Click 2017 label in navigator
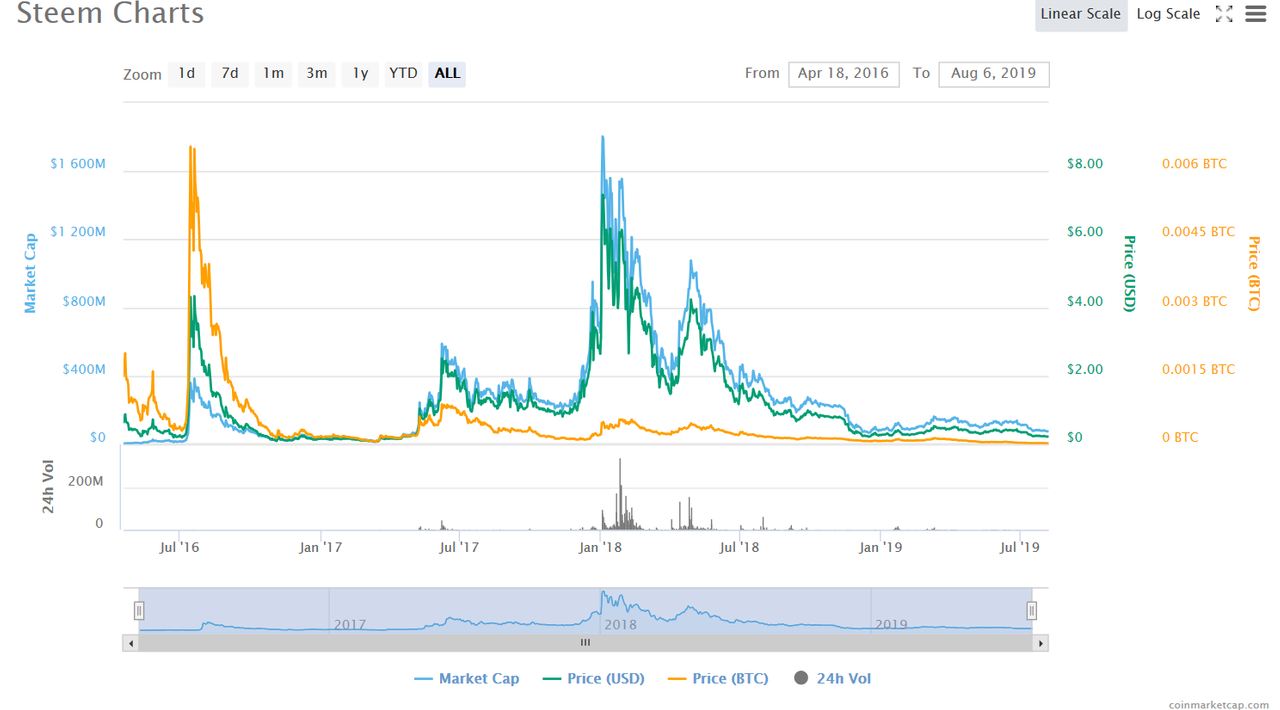 pyautogui.click(x=349, y=624)
